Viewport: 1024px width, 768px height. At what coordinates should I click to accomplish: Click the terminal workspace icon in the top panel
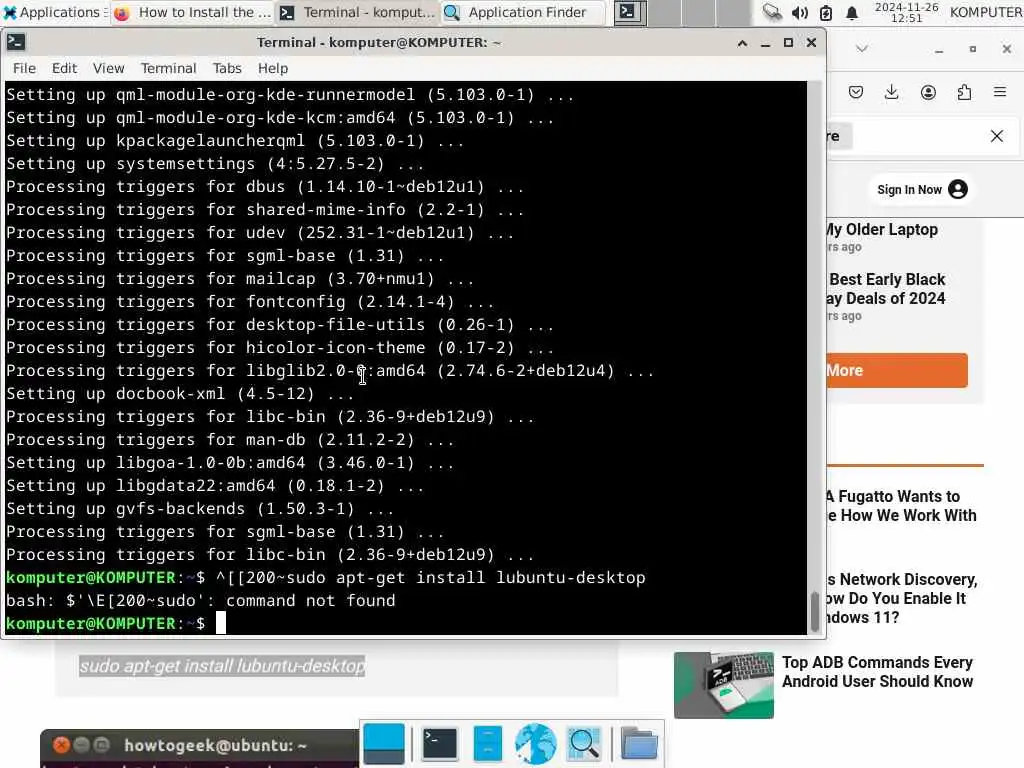pos(630,12)
